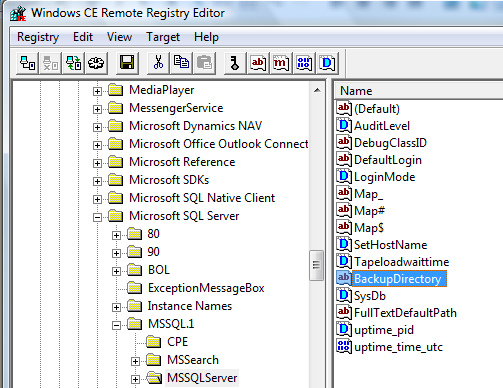Viewport: 503px width, 388px height.
Task: Expand the MediaPlayer tree node
Action: pyautogui.click(x=97, y=91)
